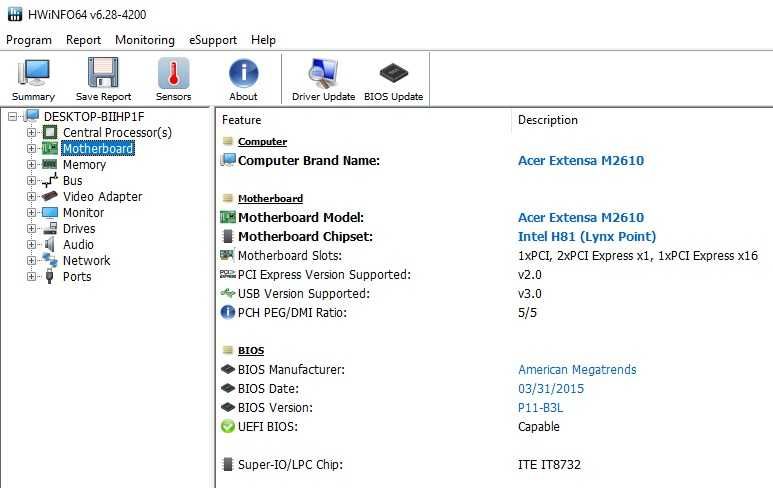
Task: Select Motherboard label in the tree
Action: click(x=98, y=148)
